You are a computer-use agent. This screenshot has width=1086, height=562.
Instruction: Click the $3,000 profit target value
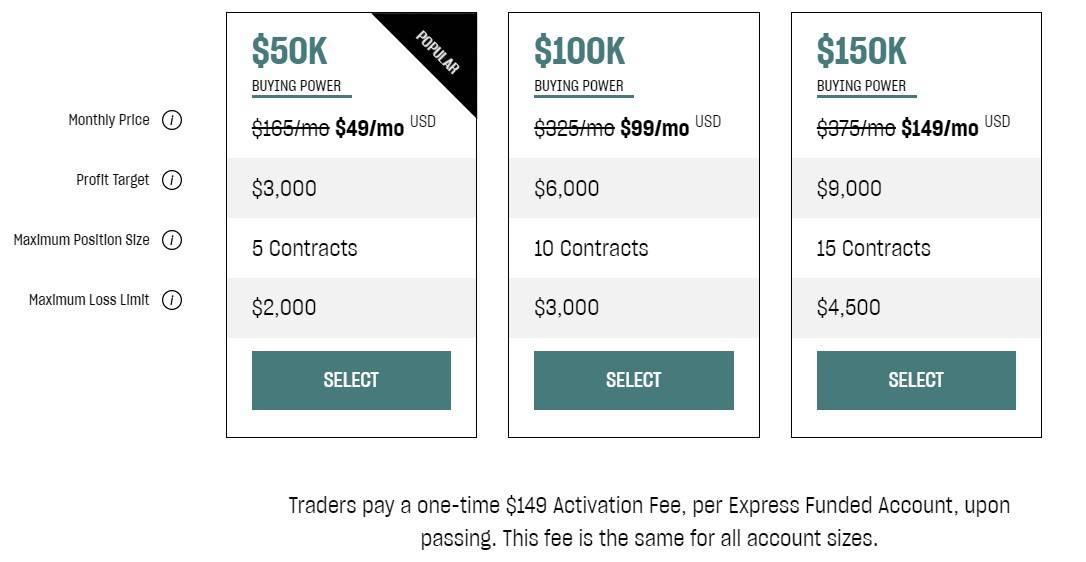(284, 188)
